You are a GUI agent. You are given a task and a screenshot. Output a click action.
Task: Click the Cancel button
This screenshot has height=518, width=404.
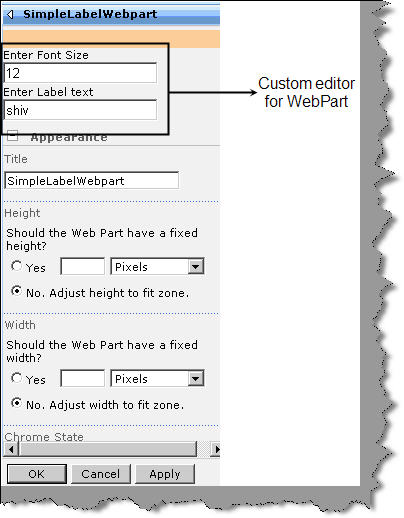click(x=101, y=474)
